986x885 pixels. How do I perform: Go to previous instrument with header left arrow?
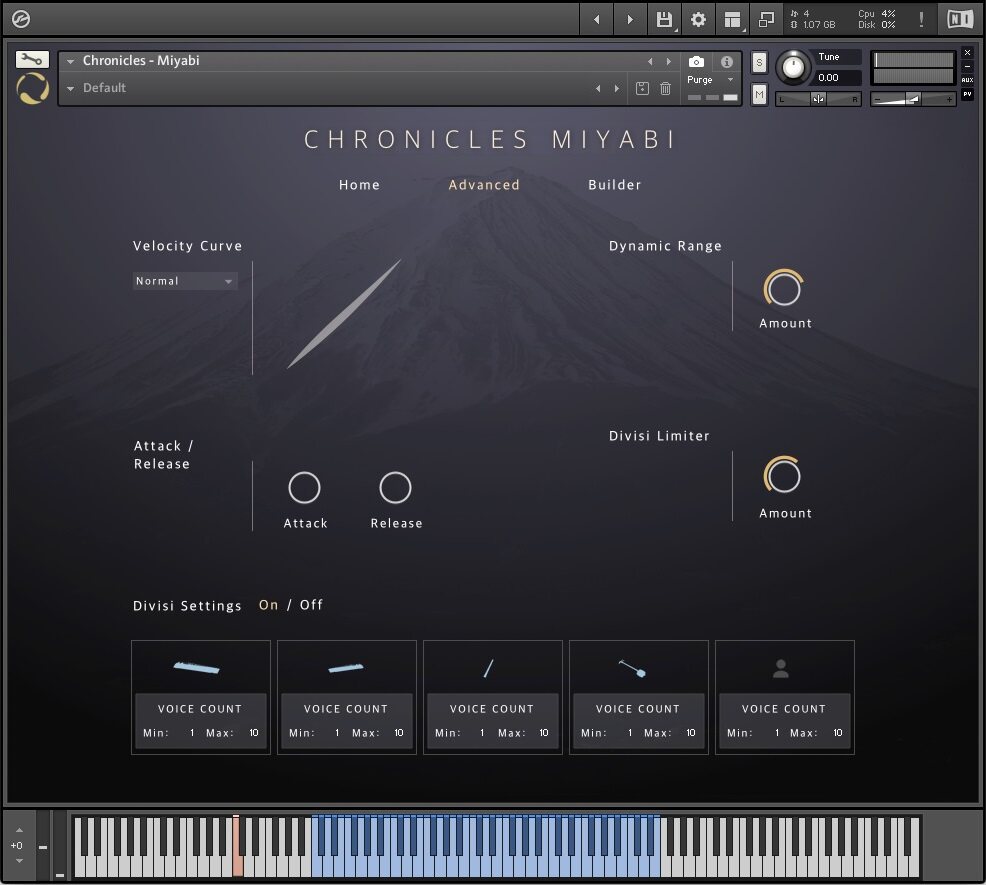[x=596, y=19]
